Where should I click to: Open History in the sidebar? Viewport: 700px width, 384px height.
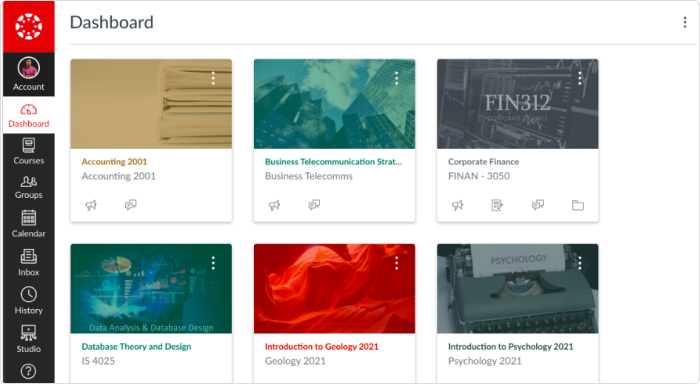[x=29, y=301]
